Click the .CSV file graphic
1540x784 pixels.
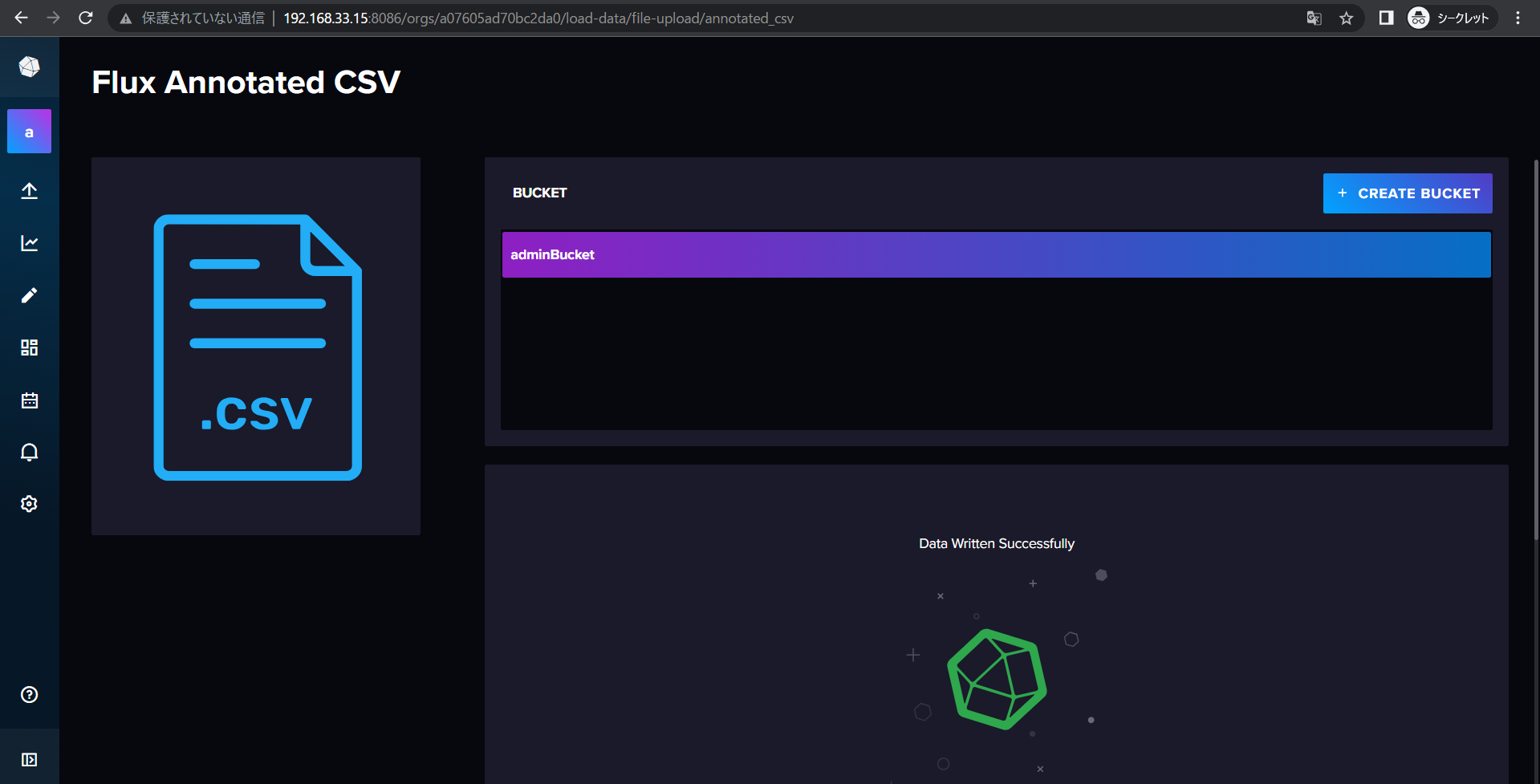[257, 347]
